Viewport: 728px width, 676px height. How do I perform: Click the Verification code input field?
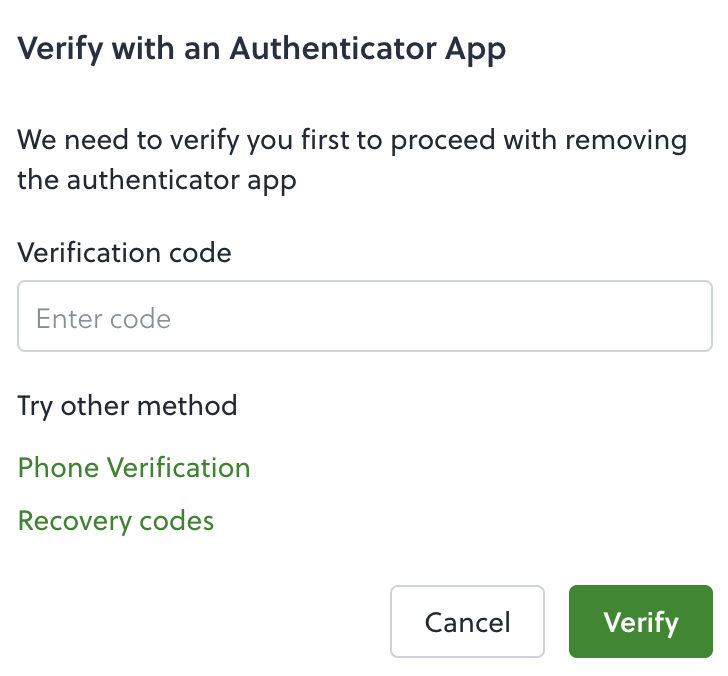[x=364, y=316]
